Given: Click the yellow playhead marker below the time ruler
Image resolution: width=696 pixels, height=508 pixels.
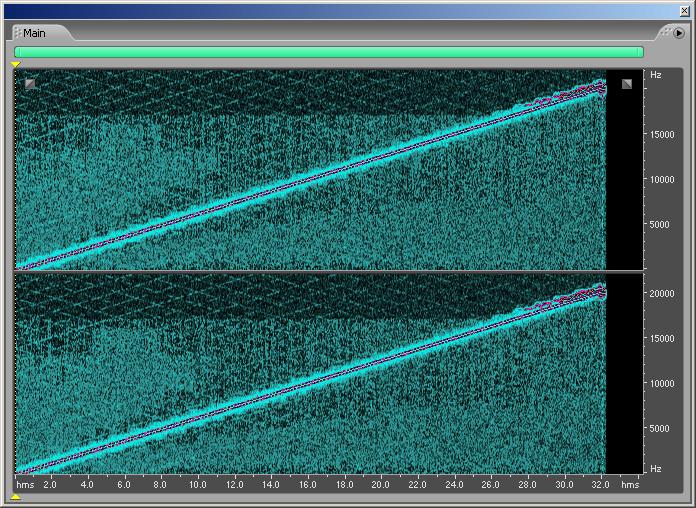Looking at the screenshot, I should pos(16,497).
